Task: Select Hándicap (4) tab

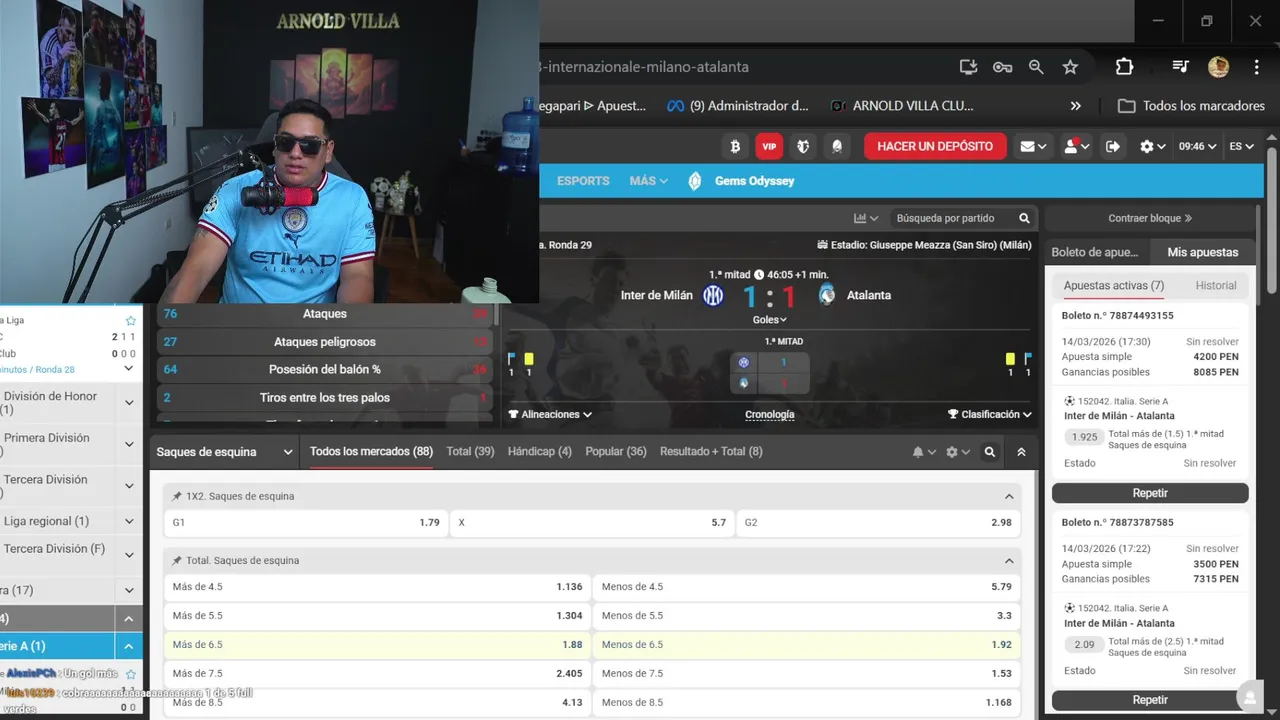Action: [540, 452]
